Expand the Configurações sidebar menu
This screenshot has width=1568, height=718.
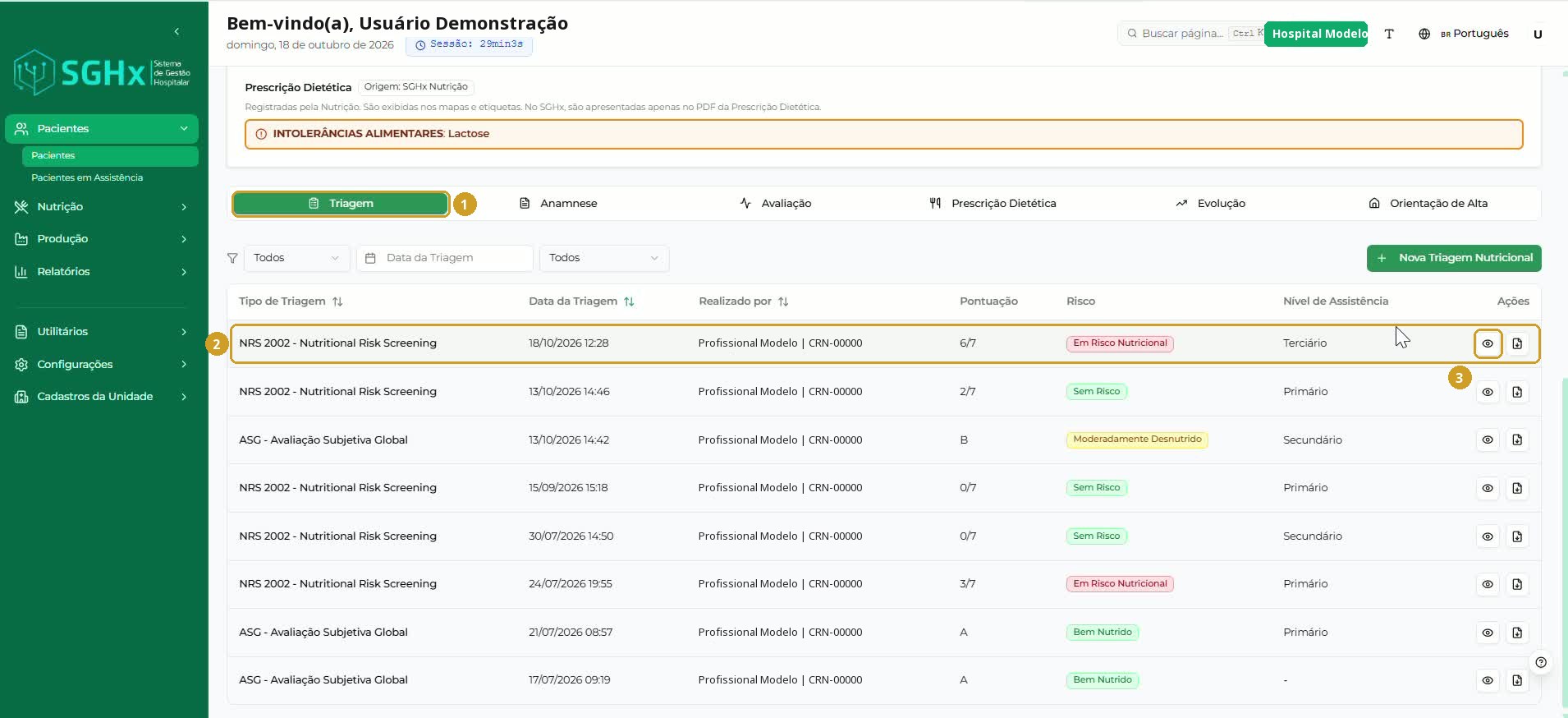102,365
